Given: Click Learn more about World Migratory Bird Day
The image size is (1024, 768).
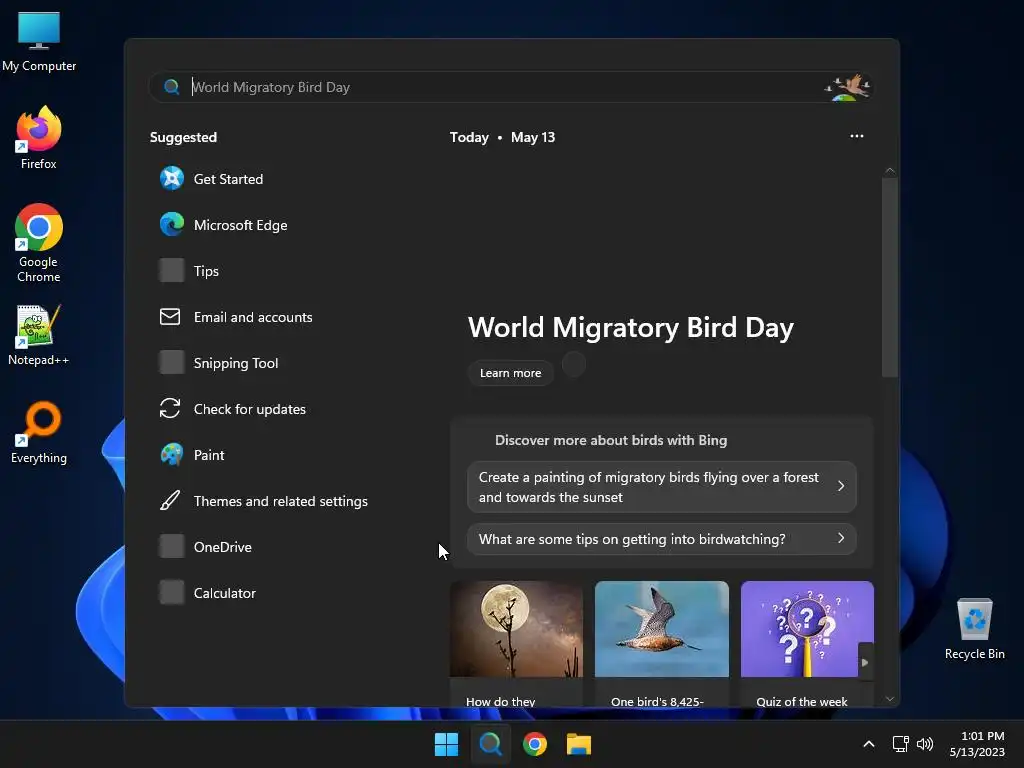Looking at the screenshot, I should [510, 373].
